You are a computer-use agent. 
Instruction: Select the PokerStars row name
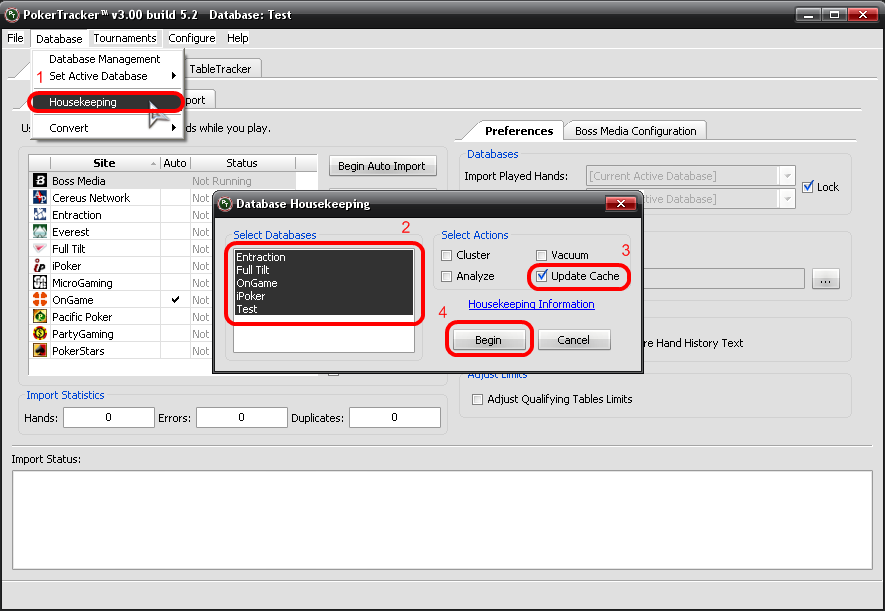point(78,351)
